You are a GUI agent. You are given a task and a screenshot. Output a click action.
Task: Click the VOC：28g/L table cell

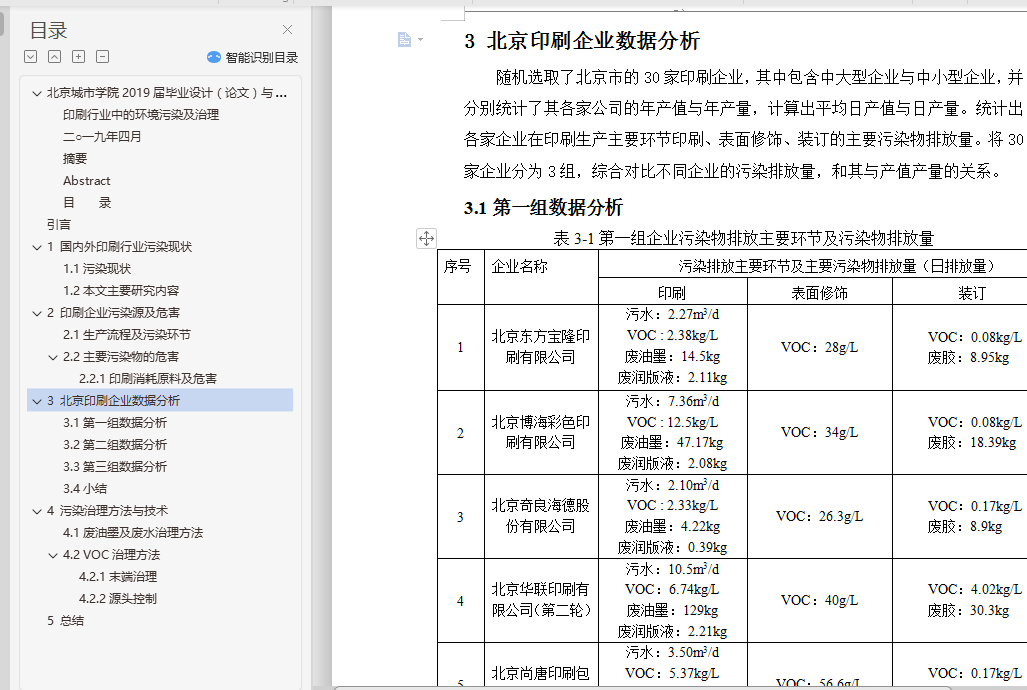pos(819,347)
